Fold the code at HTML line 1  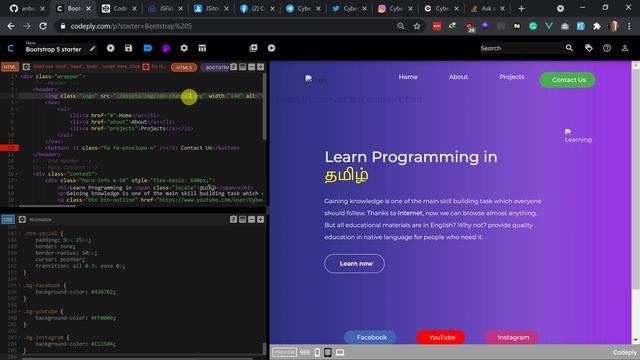point(17,76)
